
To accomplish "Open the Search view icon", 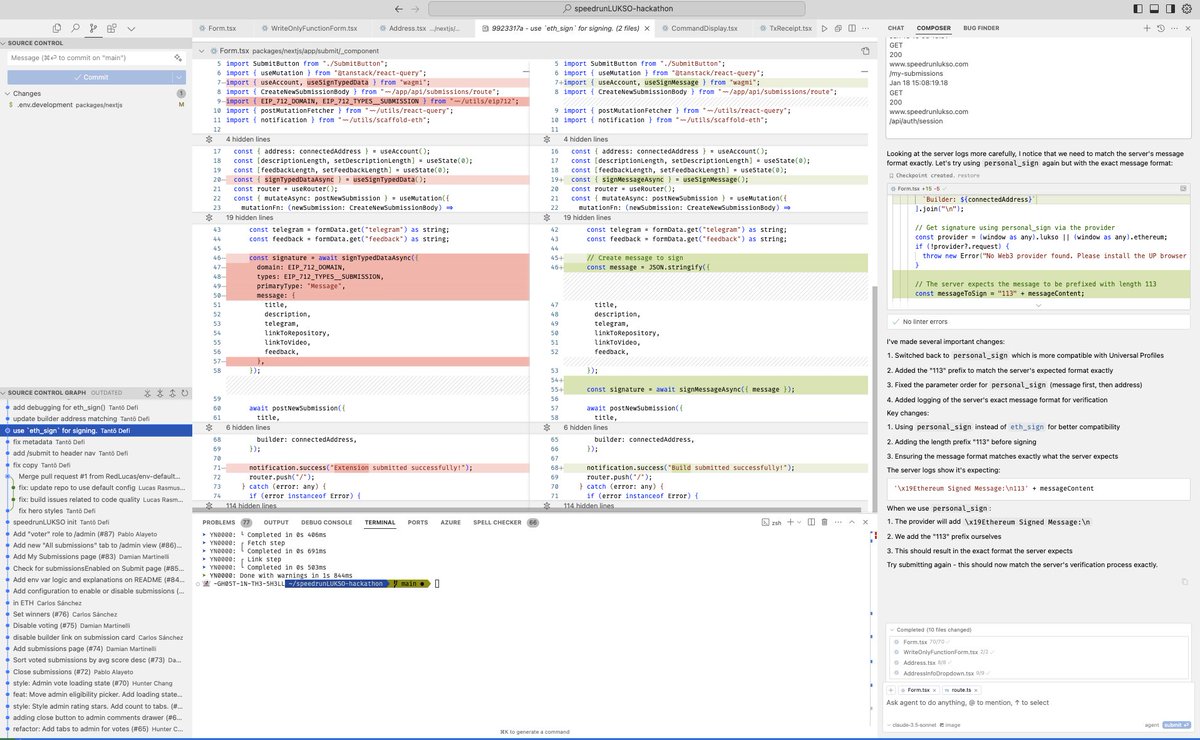I will tap(75, 30).
